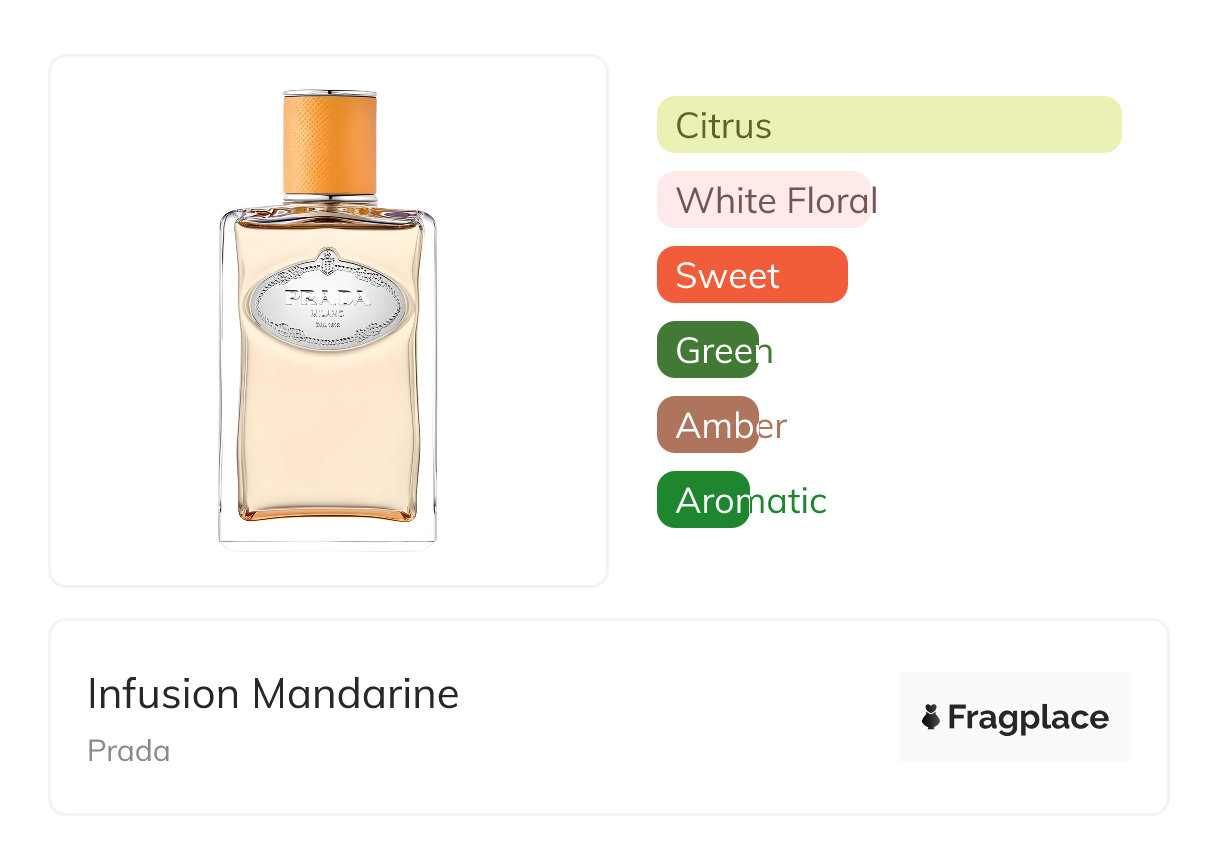
Task: Click the red Sweet accord bar
Action: pos(752,275)
